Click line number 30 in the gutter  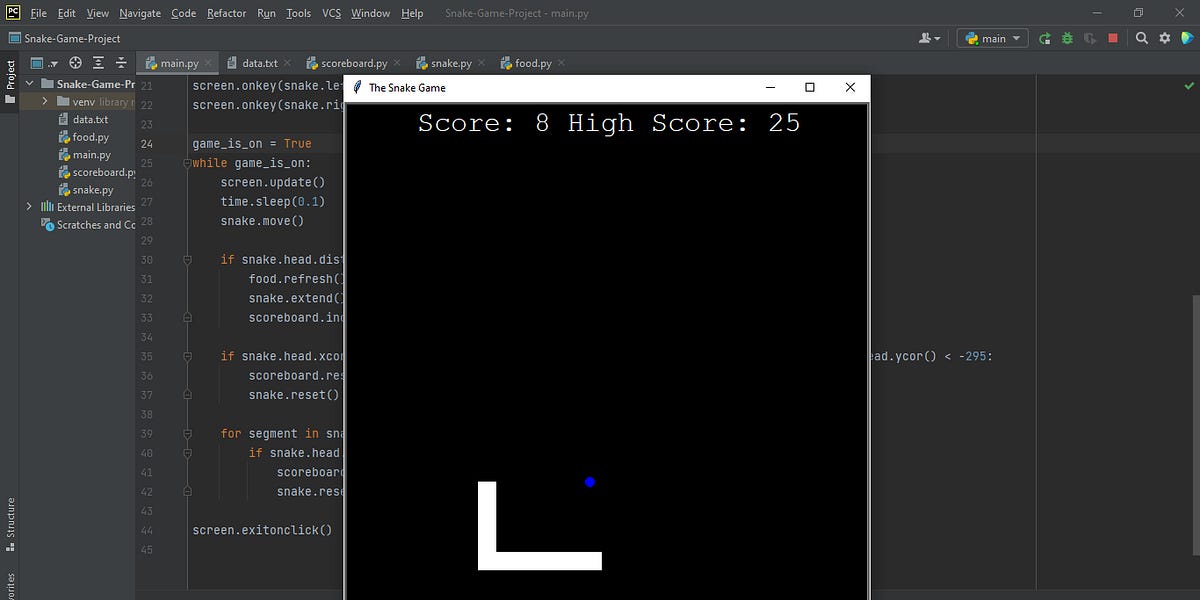(x=147, y=259)
